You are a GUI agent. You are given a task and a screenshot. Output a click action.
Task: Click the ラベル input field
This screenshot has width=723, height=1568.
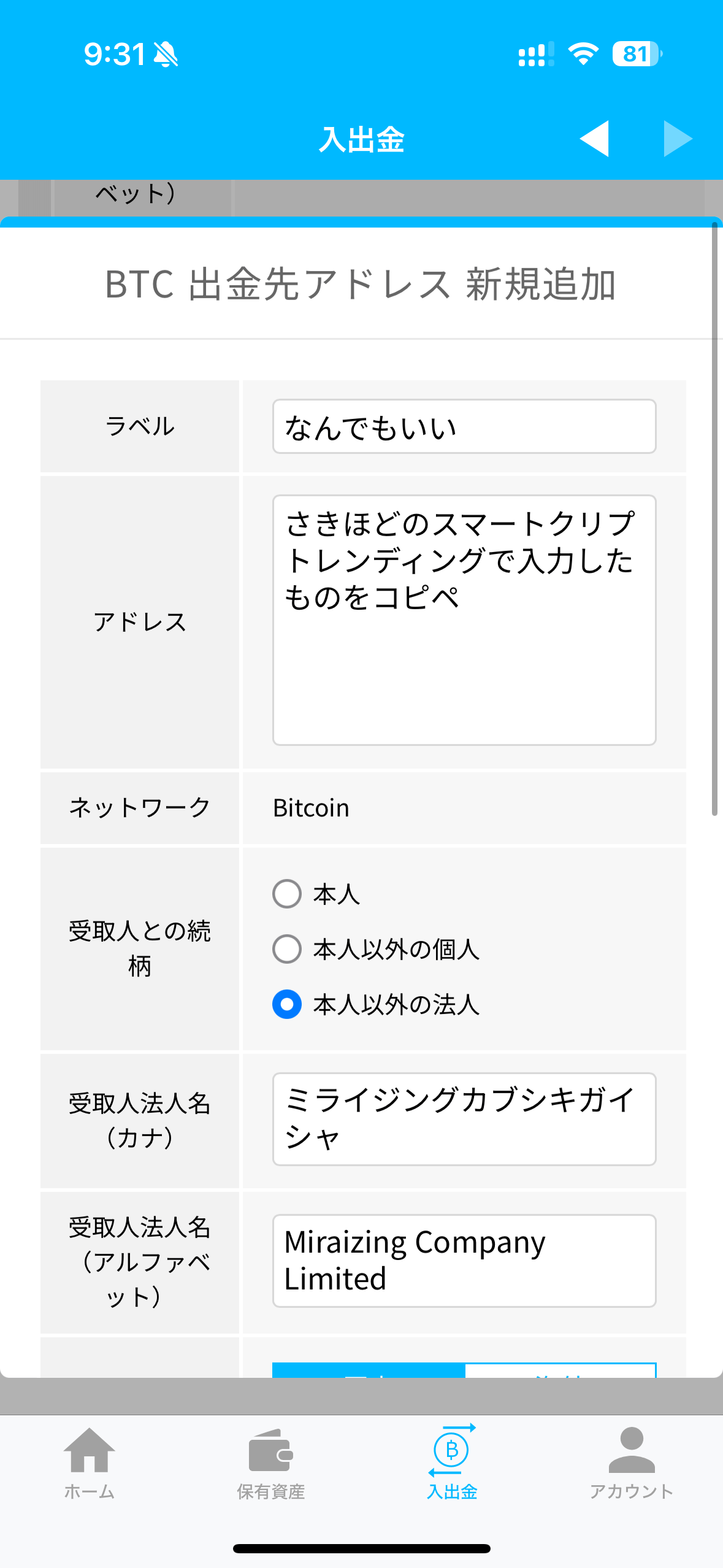[464, 426]
